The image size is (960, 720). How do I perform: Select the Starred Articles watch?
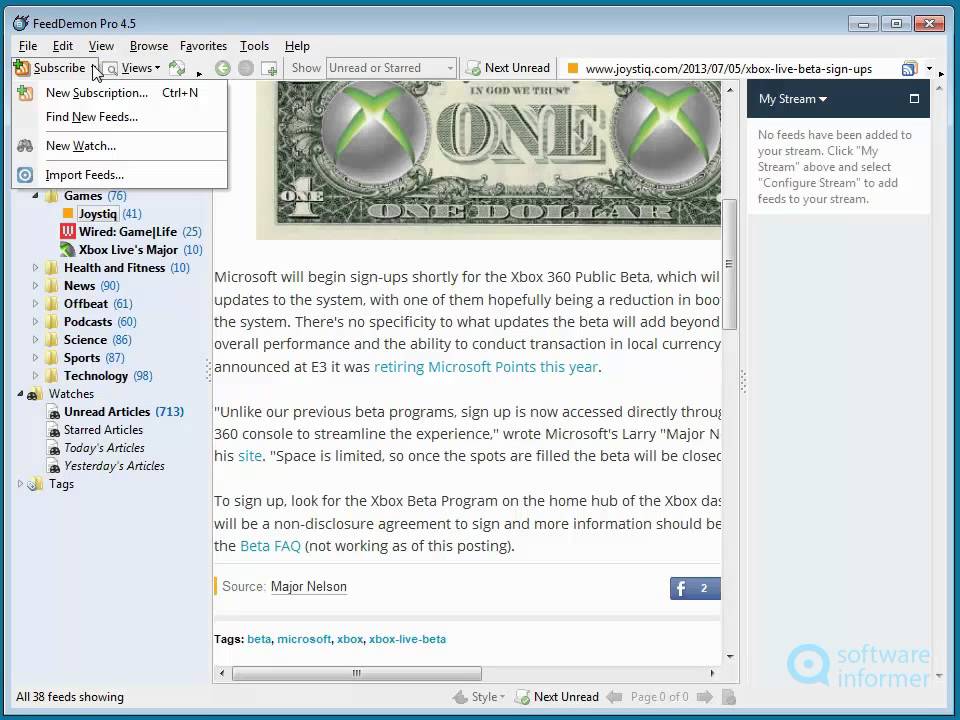(103, 430)
